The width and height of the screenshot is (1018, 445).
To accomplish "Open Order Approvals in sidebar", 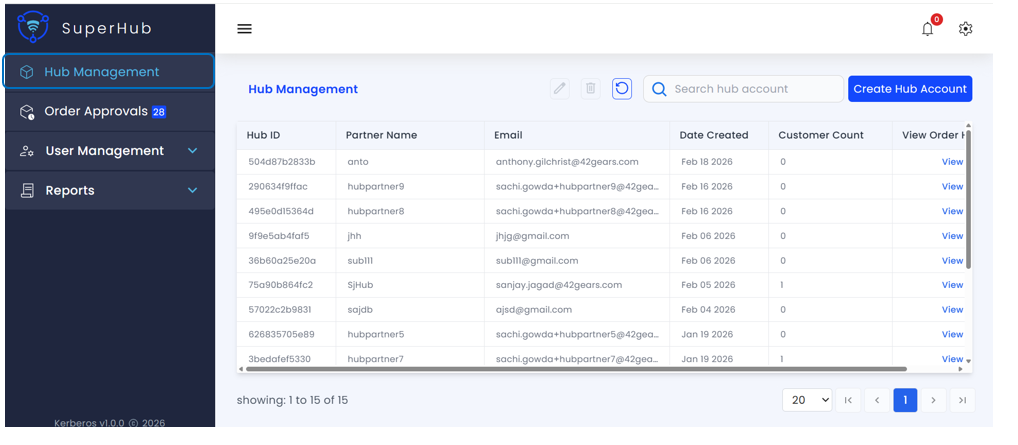I will [96, 112].
